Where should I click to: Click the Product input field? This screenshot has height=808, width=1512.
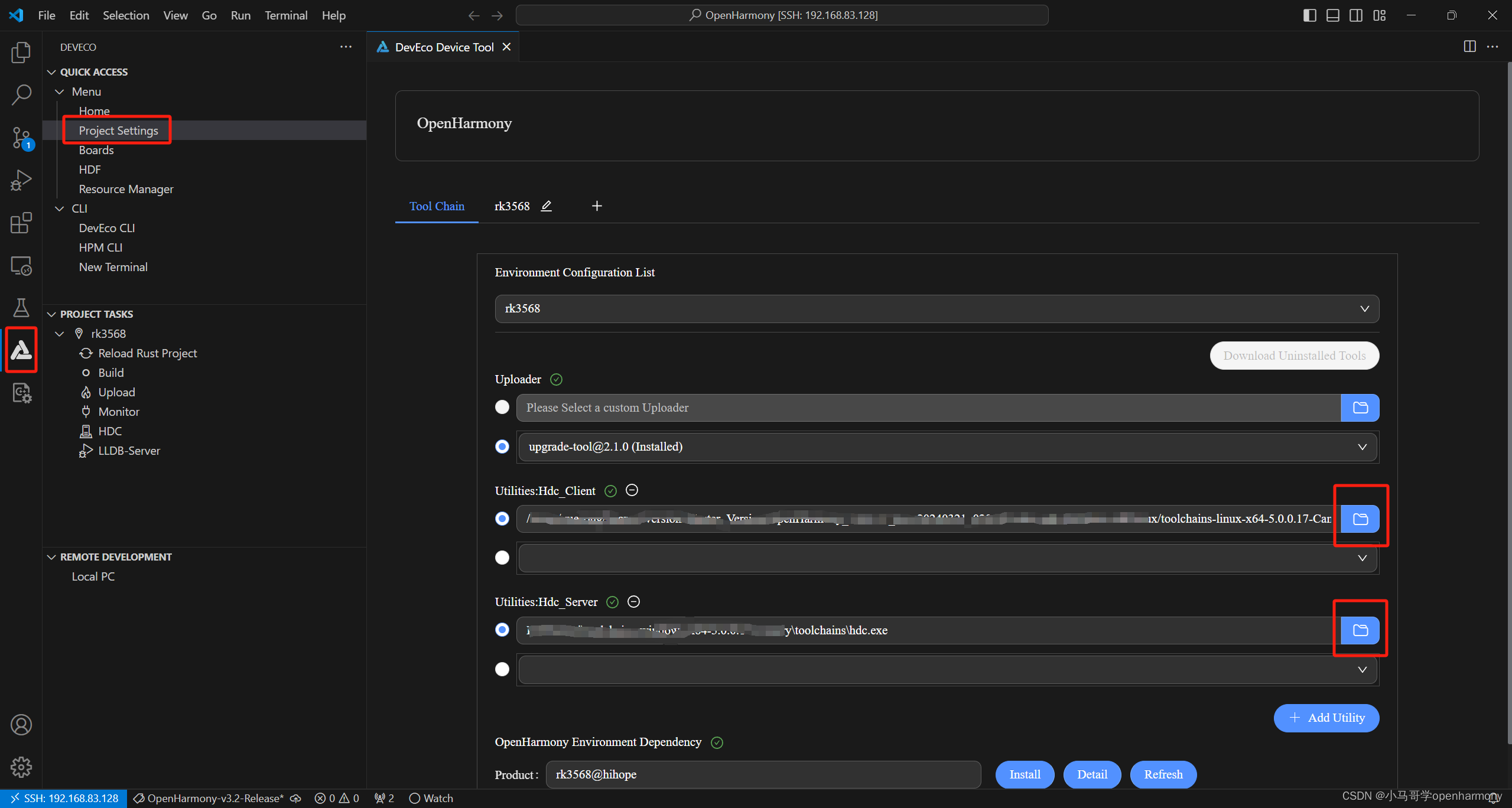pyautogui.click(x=762, y=774)
